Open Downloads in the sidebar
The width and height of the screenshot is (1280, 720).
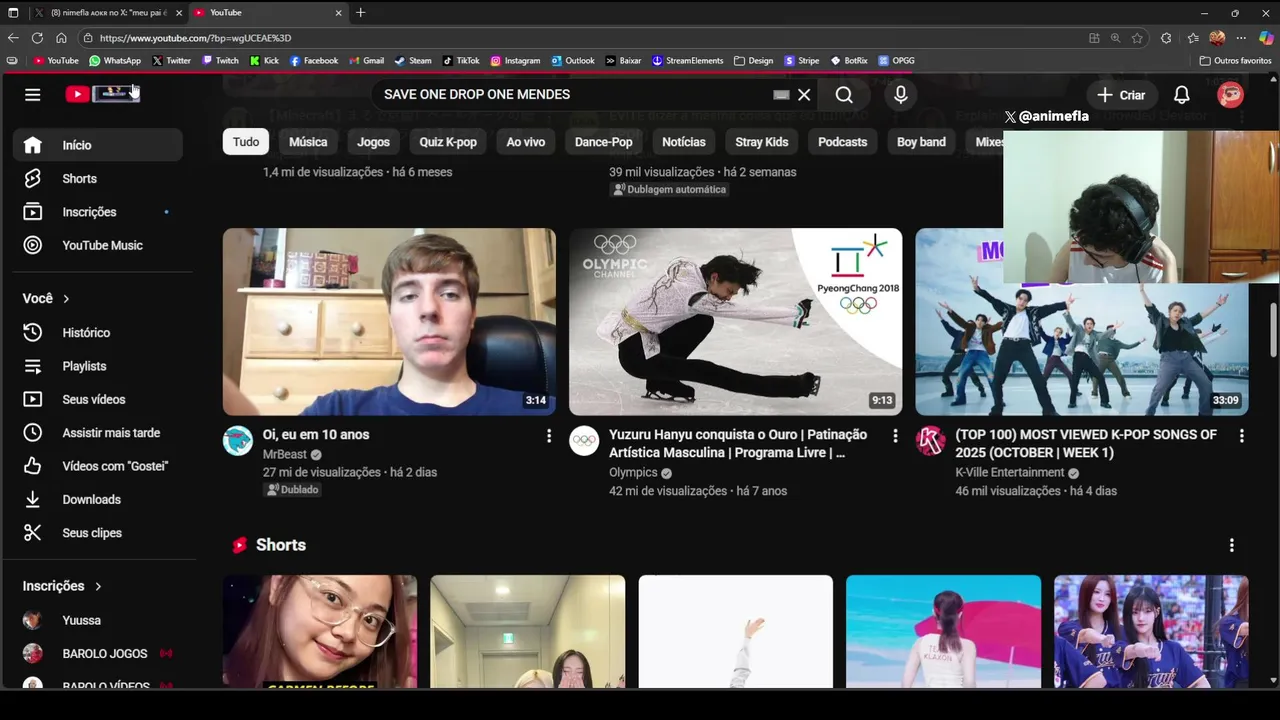[x=98, y=500]
